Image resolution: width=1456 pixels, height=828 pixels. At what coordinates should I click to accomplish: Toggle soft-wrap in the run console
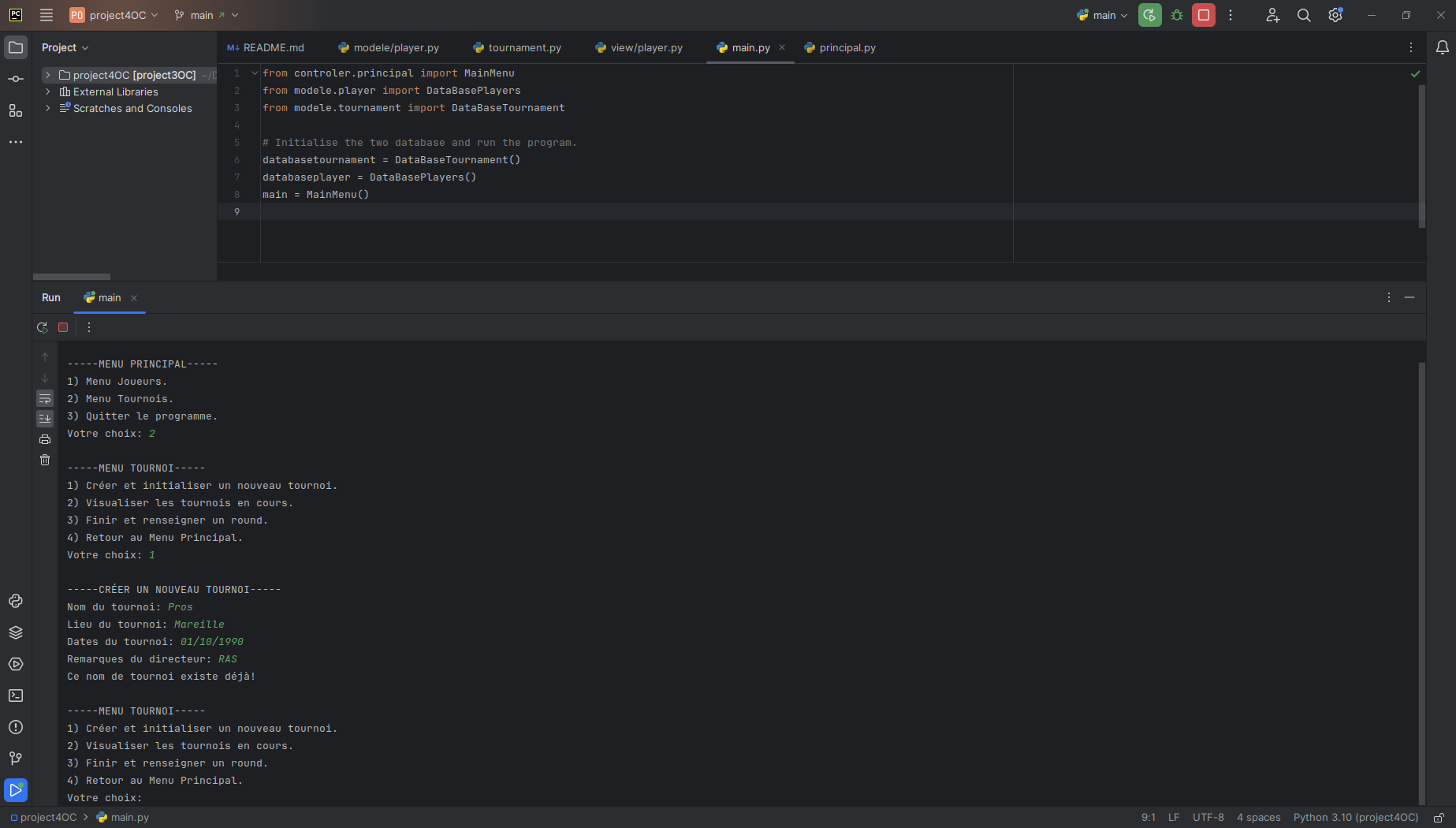click(45, 399)
